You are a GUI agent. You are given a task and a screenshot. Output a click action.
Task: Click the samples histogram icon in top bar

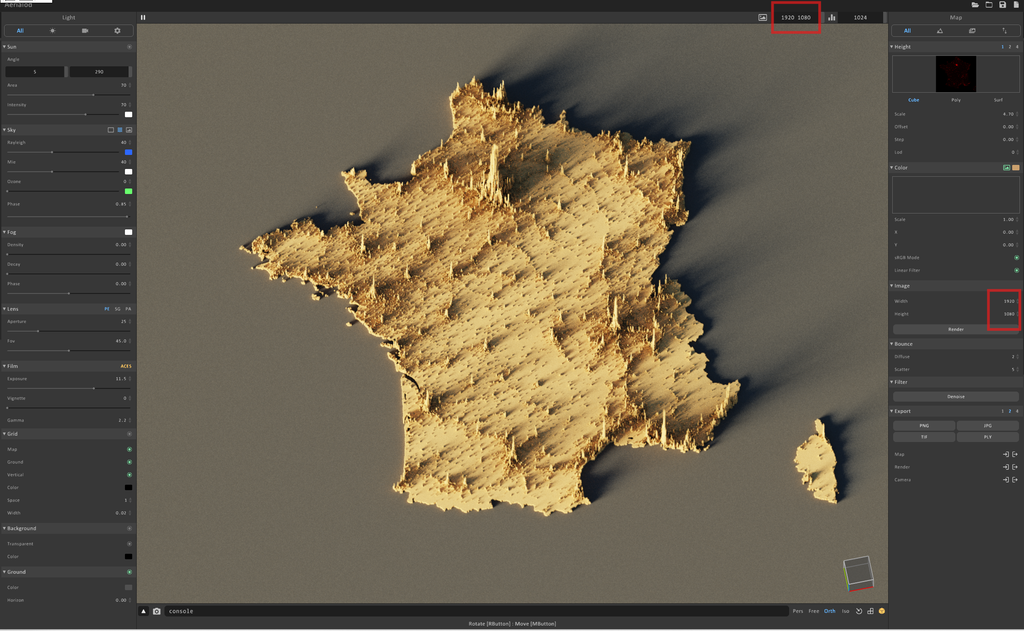point(831,18)
